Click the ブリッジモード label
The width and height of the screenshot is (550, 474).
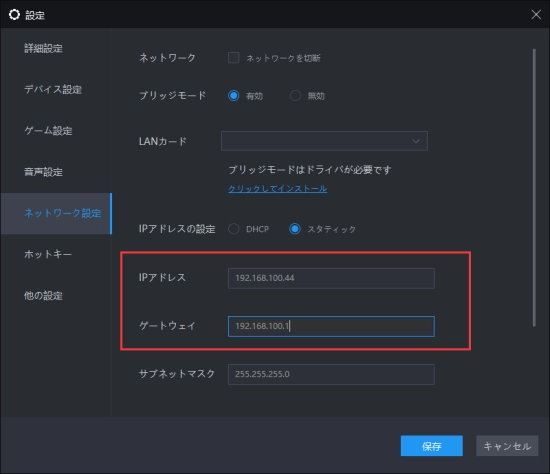(x=172, y=95)
